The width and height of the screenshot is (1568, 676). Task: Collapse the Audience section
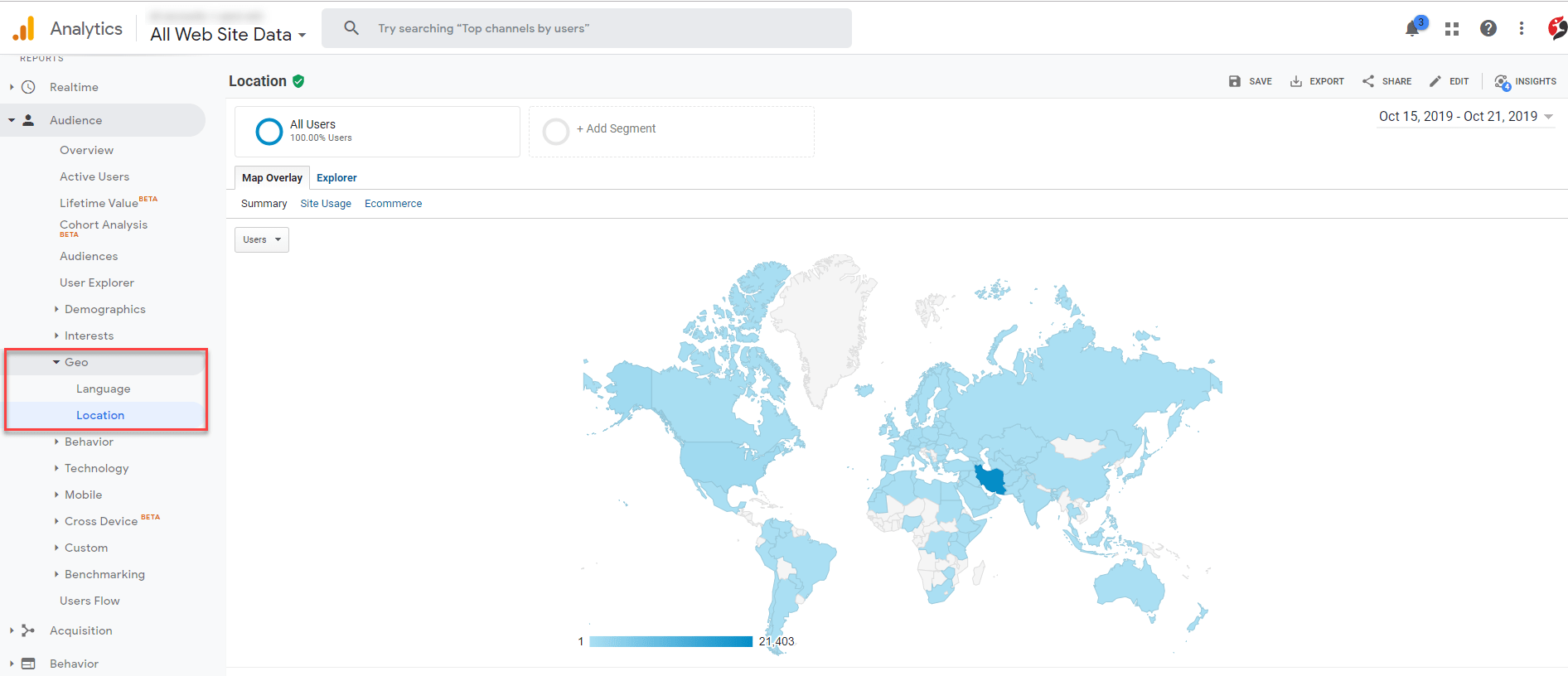tap(12, 120)
